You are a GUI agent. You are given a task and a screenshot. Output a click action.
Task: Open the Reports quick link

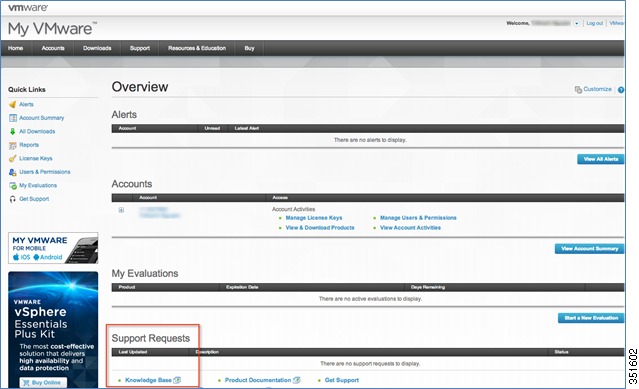point(29,145)
